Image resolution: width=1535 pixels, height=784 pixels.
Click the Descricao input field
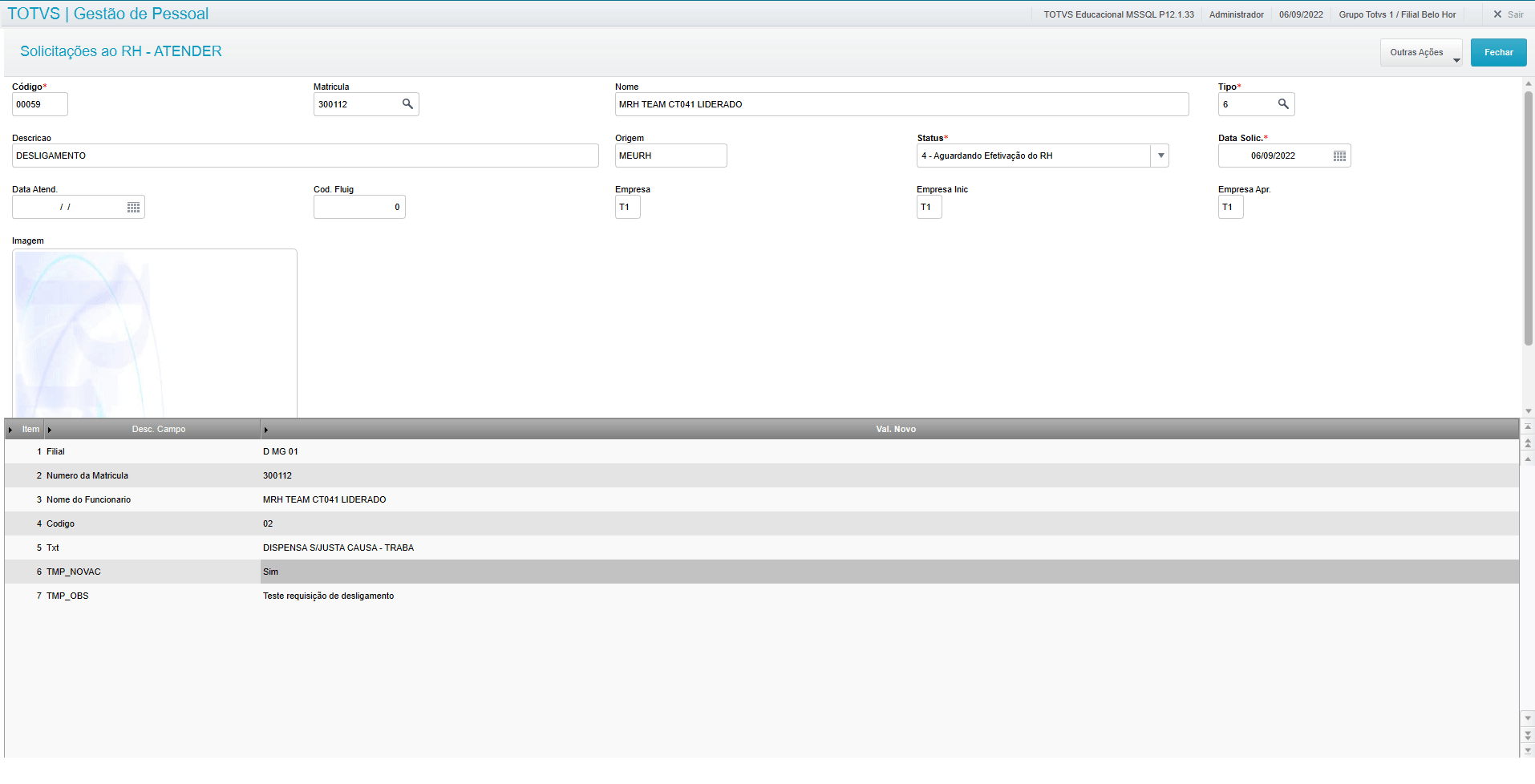tap(305, 156)
